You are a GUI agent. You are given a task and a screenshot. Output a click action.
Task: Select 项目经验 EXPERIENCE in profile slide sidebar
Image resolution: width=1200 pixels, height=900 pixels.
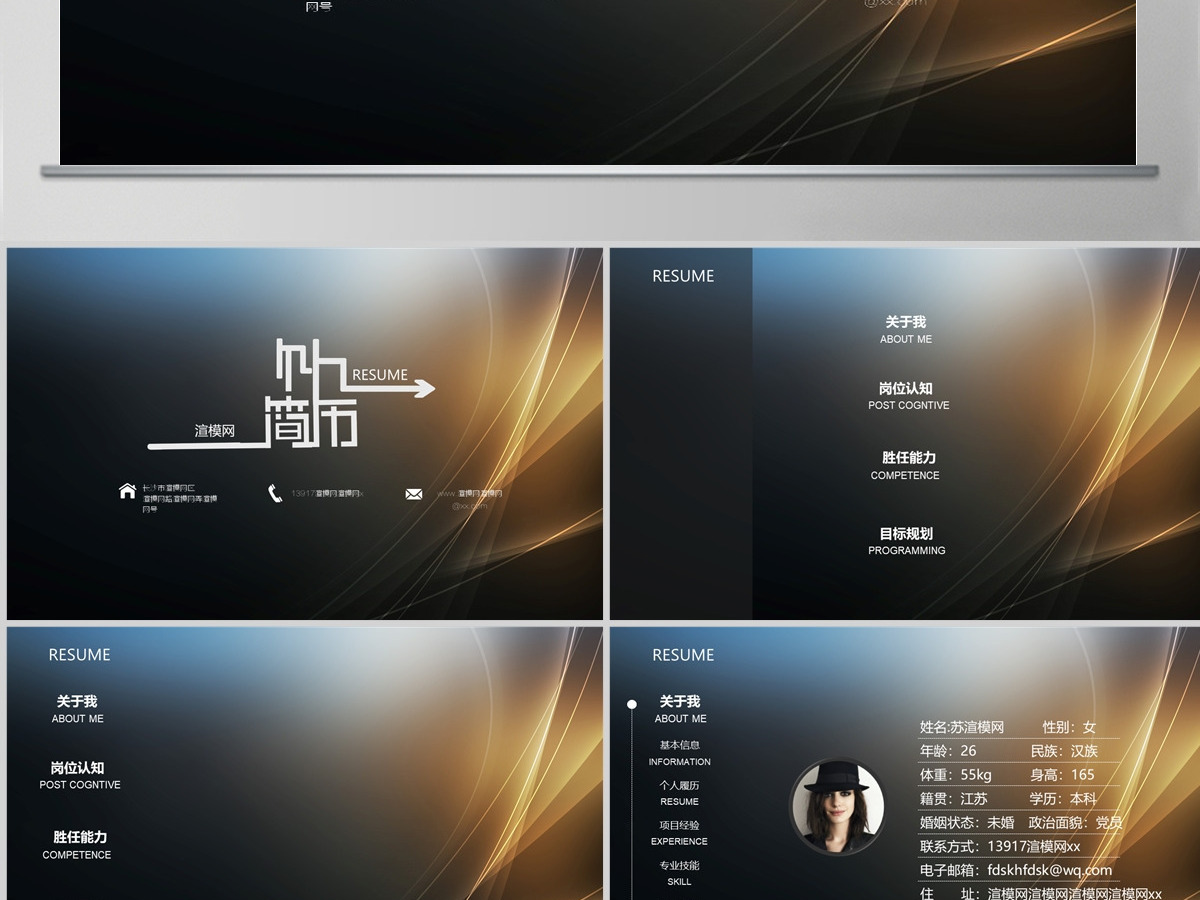click(679, 833)
